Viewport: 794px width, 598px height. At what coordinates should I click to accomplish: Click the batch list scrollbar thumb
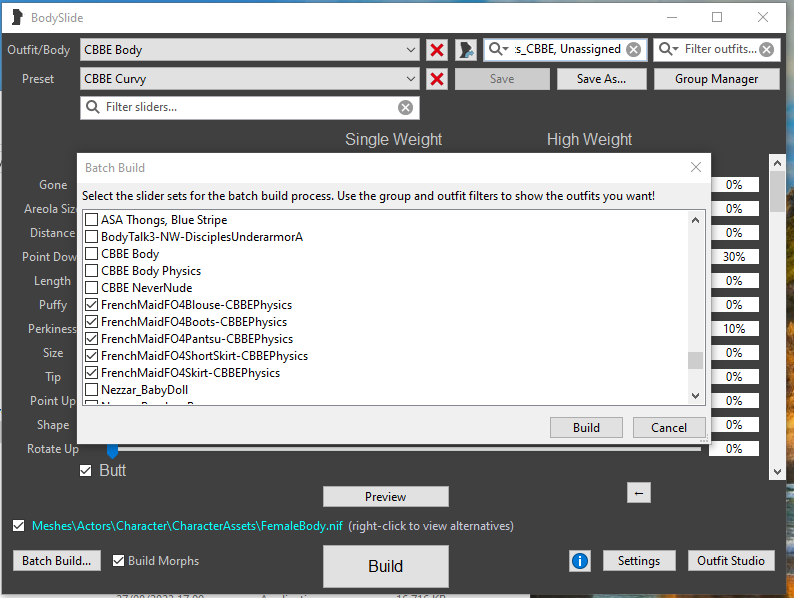click(695, 361)
